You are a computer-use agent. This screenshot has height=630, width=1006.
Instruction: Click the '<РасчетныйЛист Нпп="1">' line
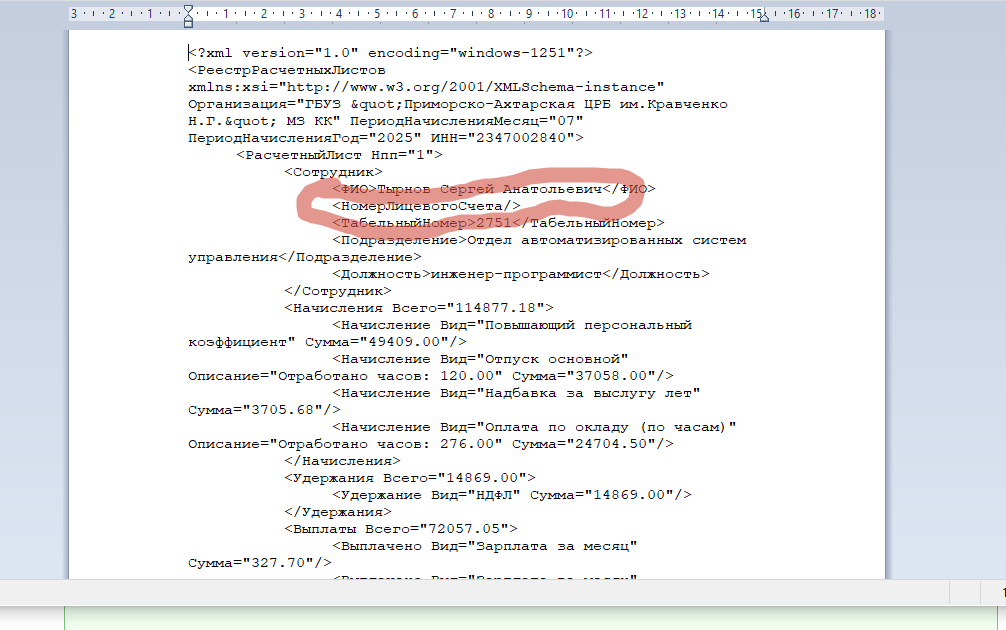[x=339, y=155]
